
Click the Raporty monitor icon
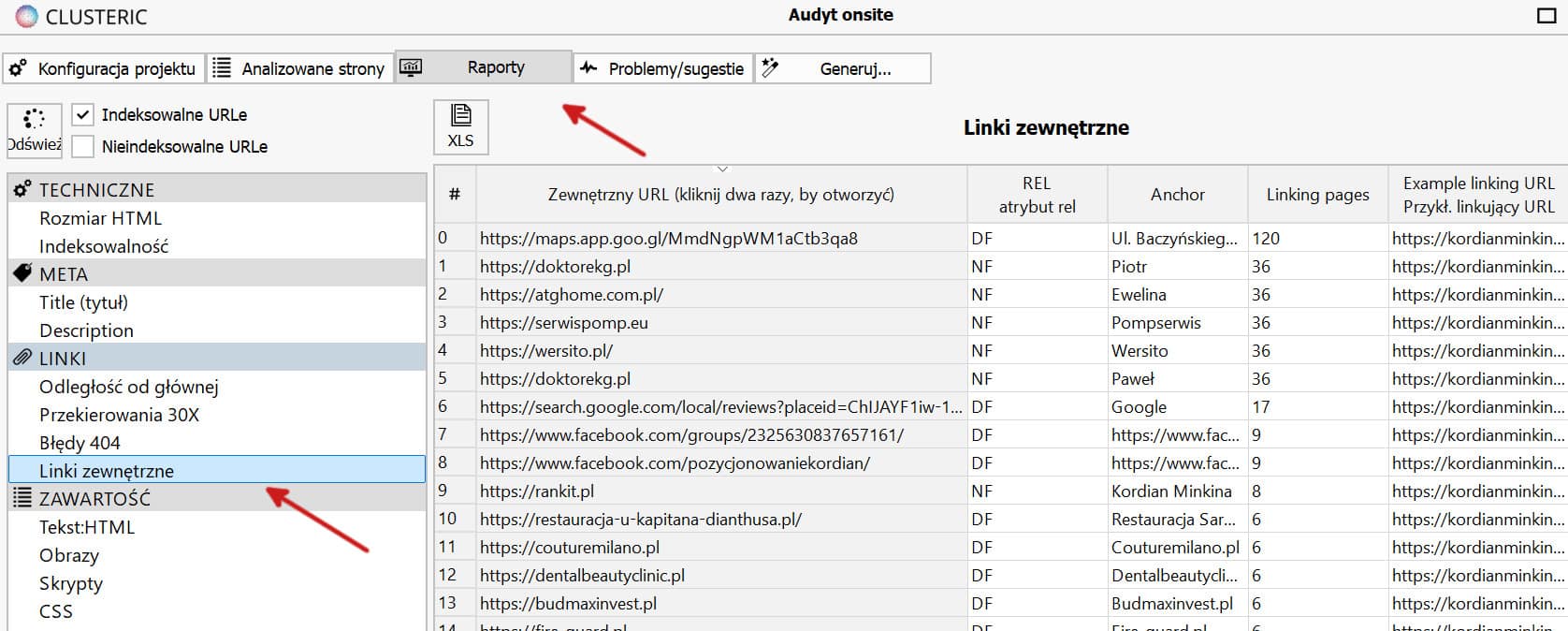(411, 67)
